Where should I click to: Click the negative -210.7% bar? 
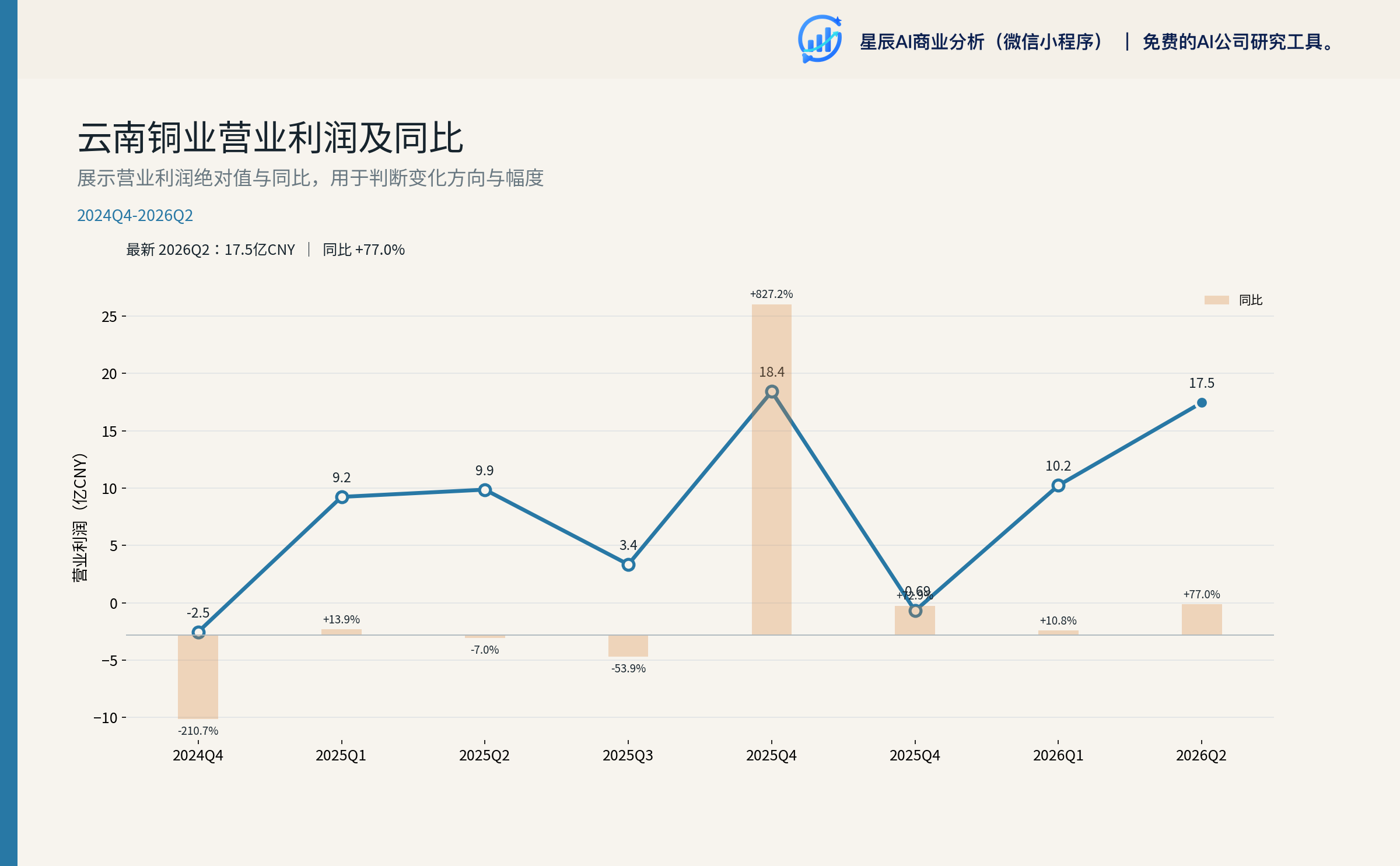pos(198,677)
